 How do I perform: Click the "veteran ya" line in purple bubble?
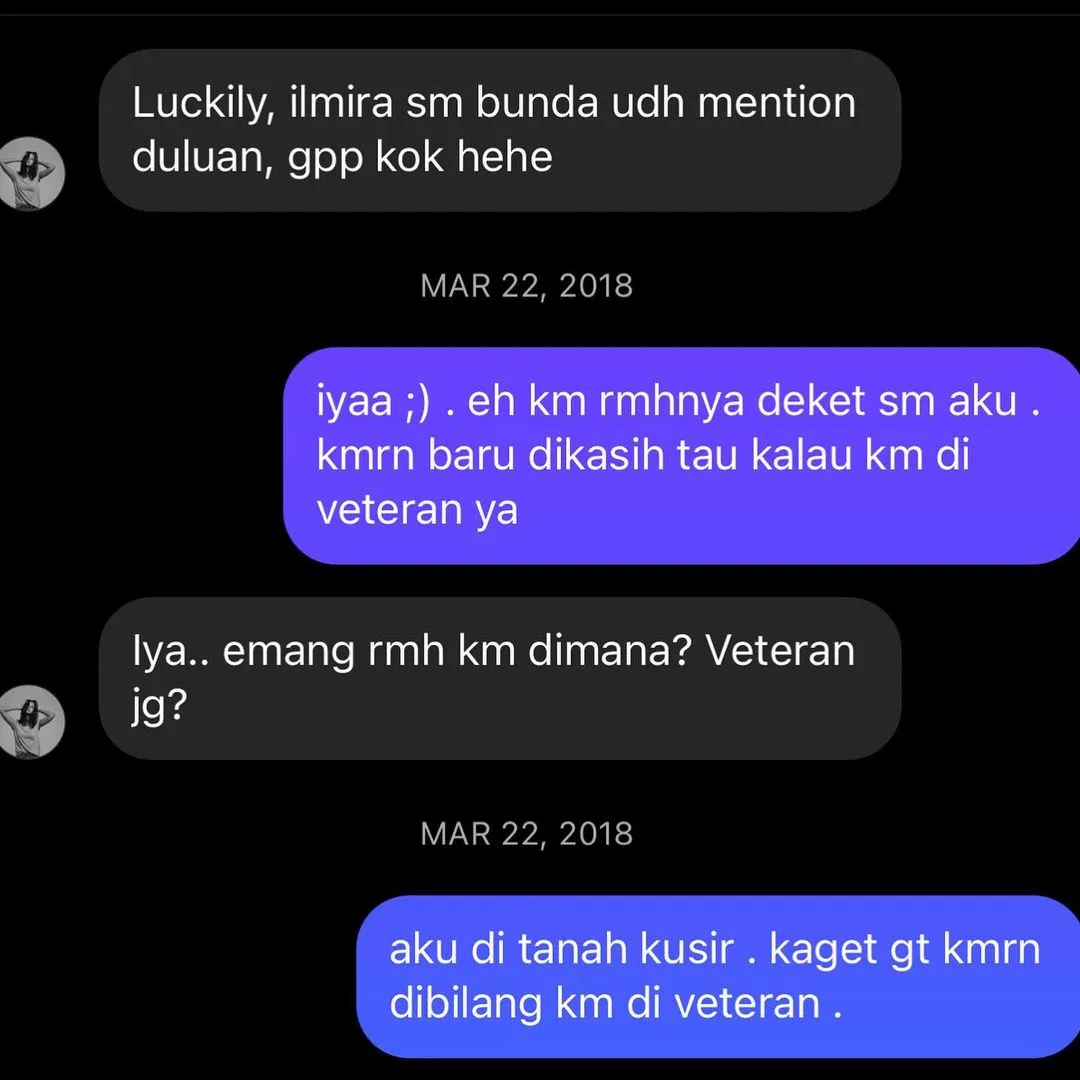[x=417, y=510]
